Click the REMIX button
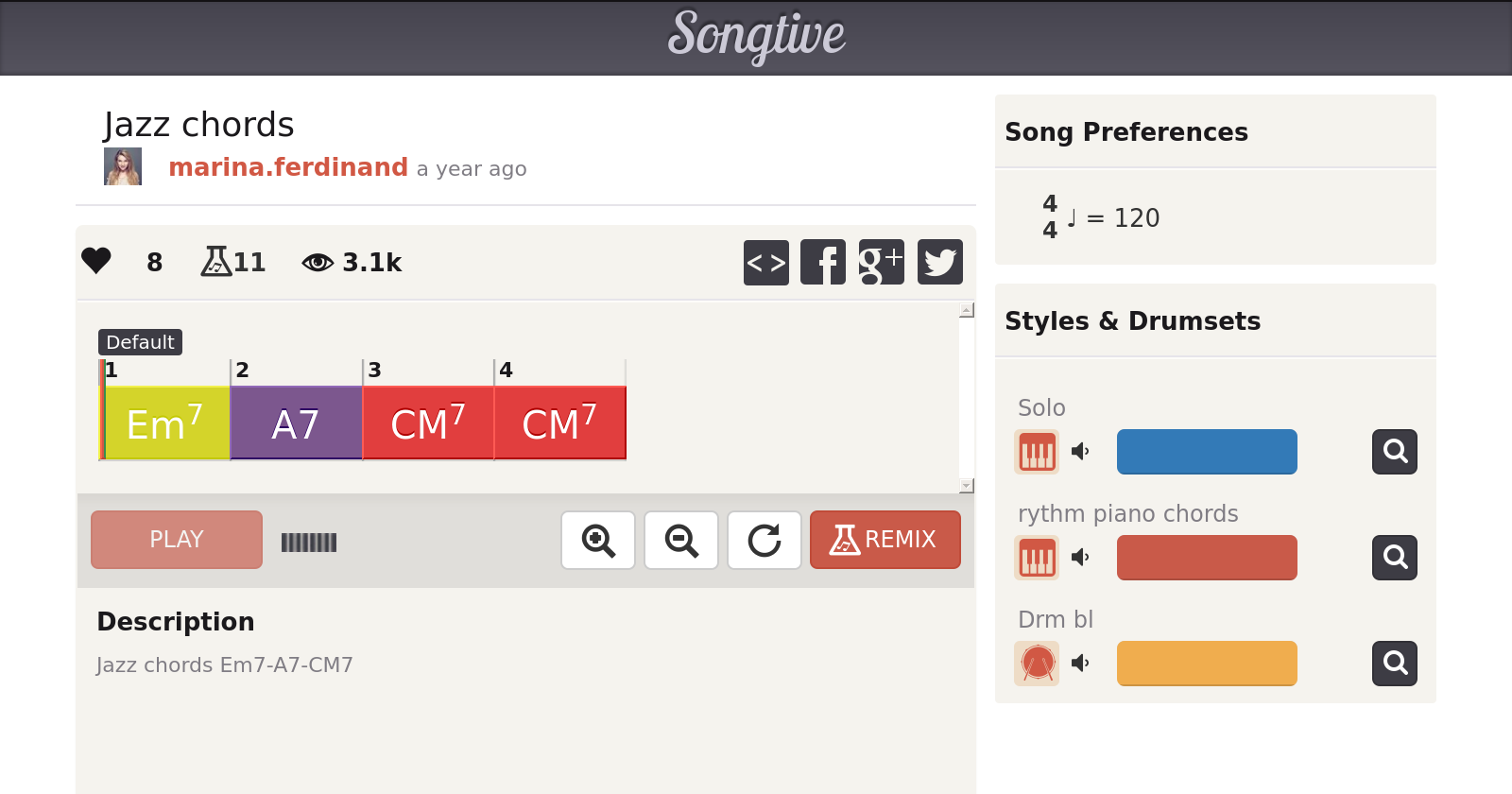Screen dimensions: 1512x794 coord(885,540)
